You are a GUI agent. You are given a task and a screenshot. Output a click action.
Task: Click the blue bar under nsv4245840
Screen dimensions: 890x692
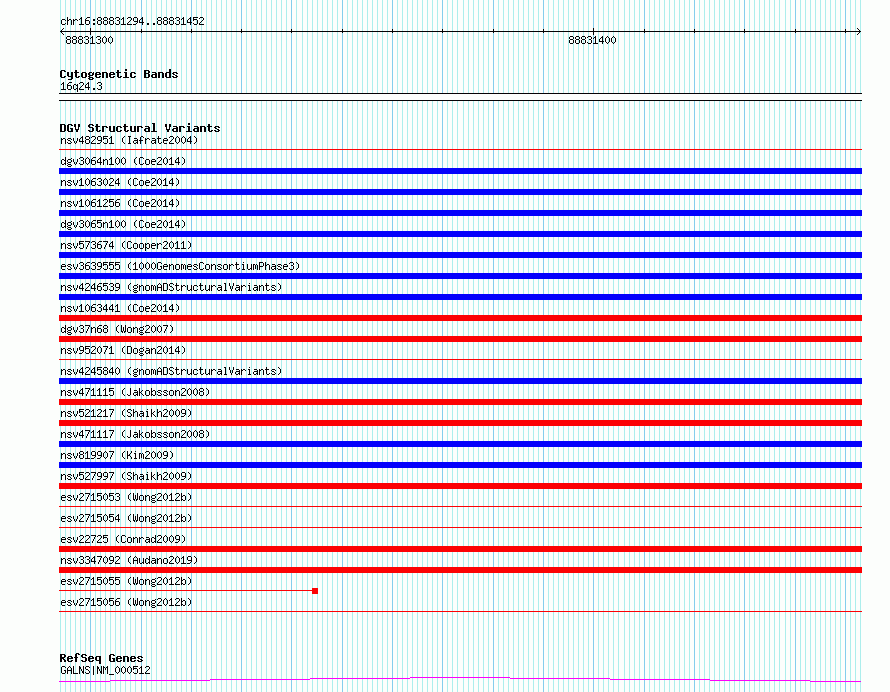[460, 381]
